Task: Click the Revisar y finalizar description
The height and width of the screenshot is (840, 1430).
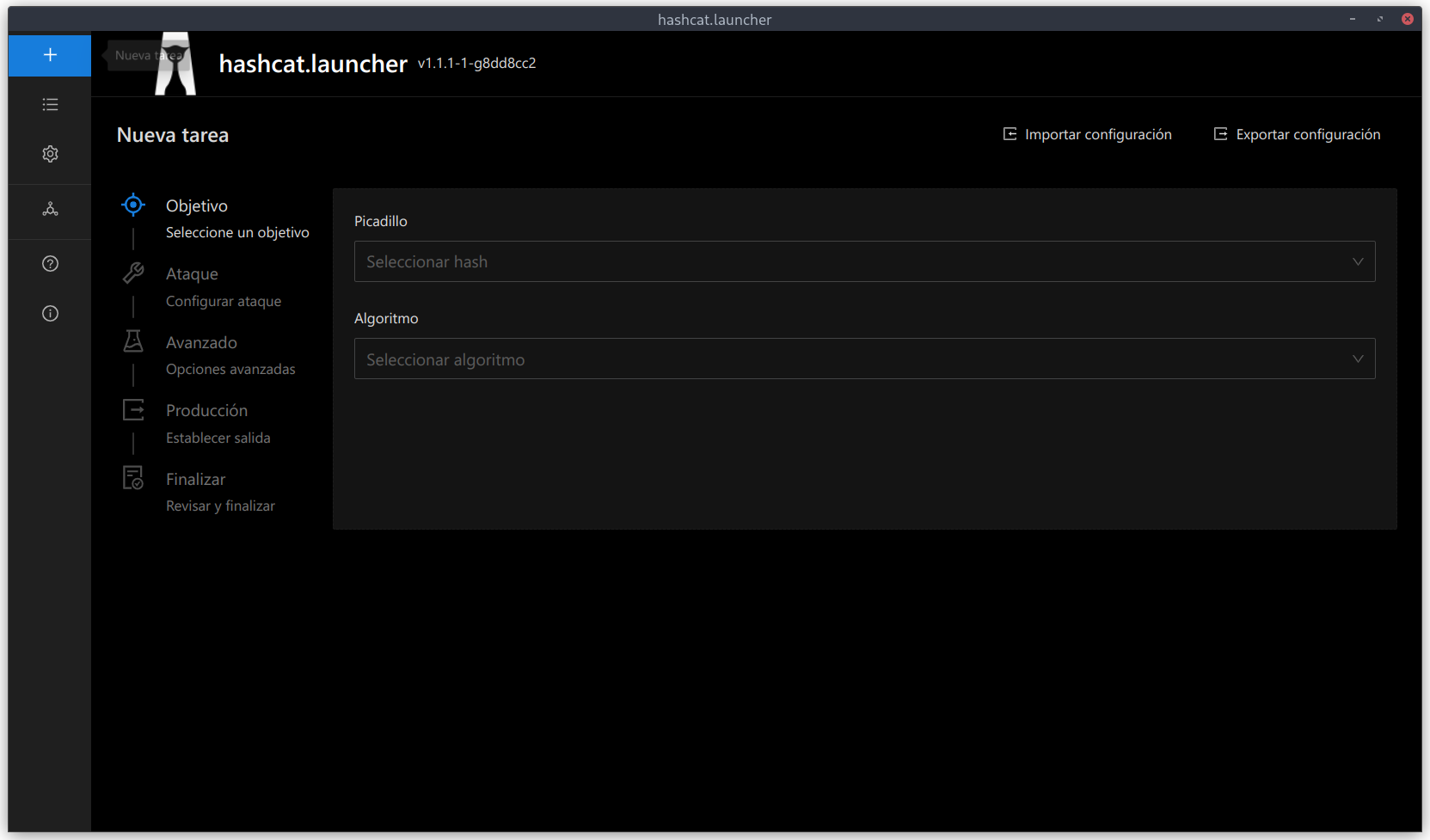Action: coord(220,506)
